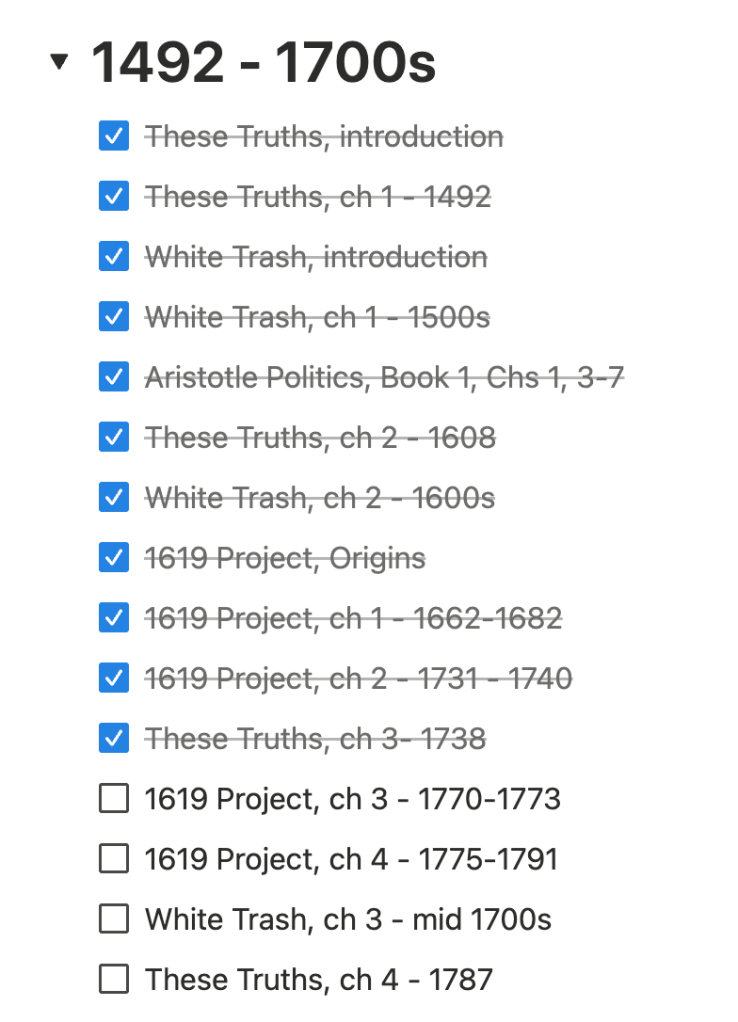
Task: Uncheck These Truths, ch 3- 1738
Action: [x=114, y=739]
